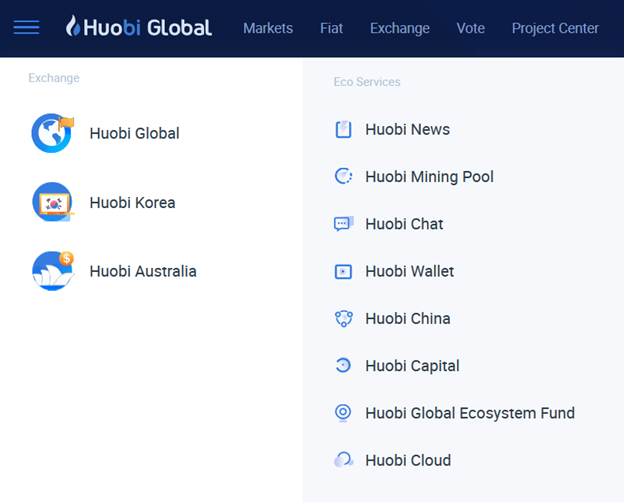The image size is (624, 502).
Task: Click the Huobi China icon
Action: pyautogui.click(x=343, y=318)
